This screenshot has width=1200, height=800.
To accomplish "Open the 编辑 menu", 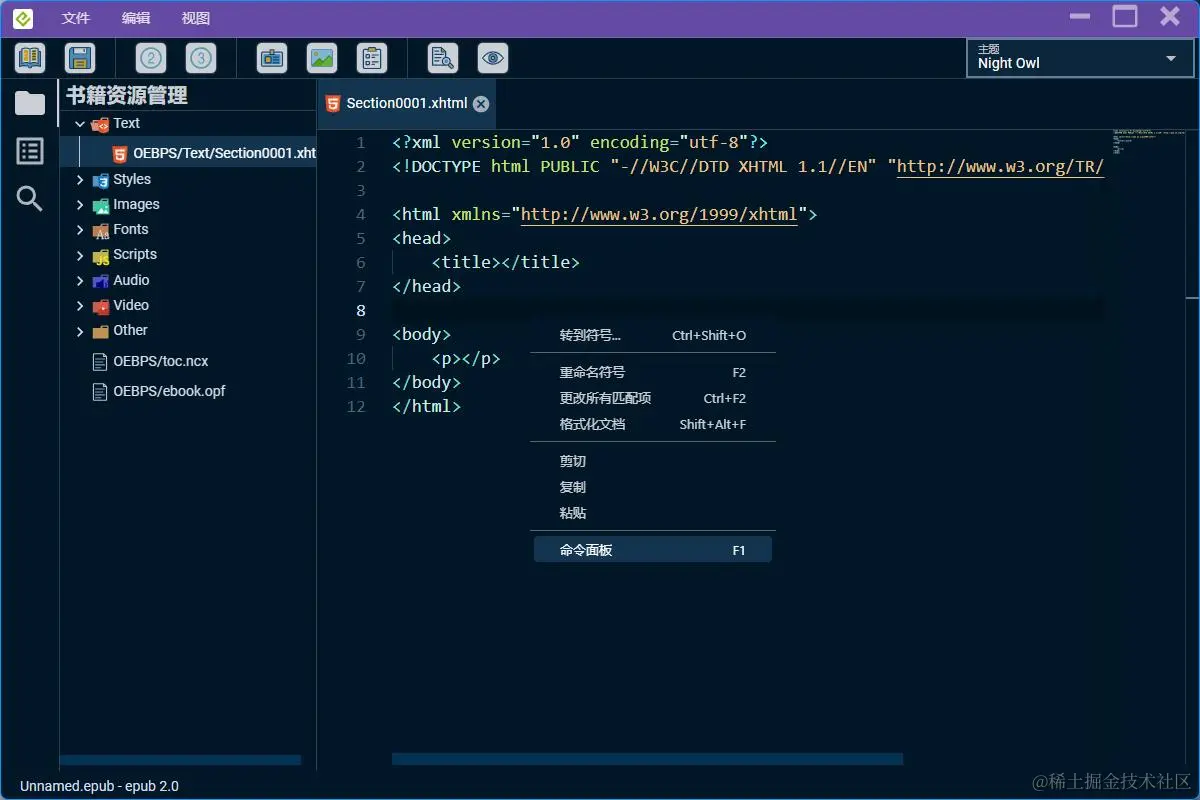I will click(x=136, y=19).
